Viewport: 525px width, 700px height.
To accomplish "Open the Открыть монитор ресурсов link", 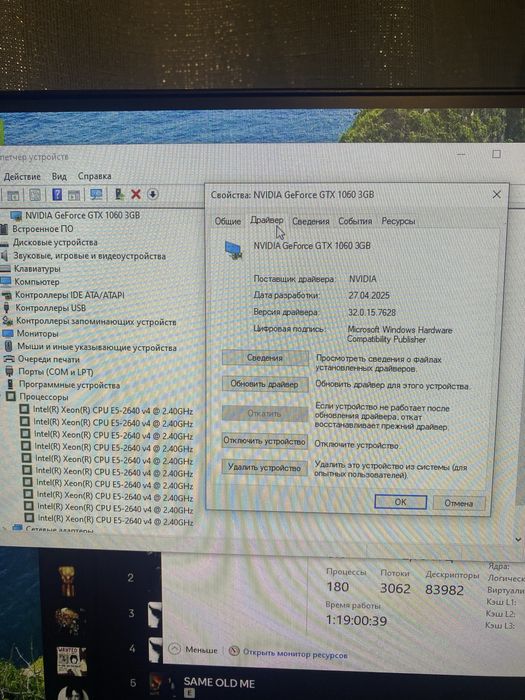I will pyautogui.click(x=295, y=654).
